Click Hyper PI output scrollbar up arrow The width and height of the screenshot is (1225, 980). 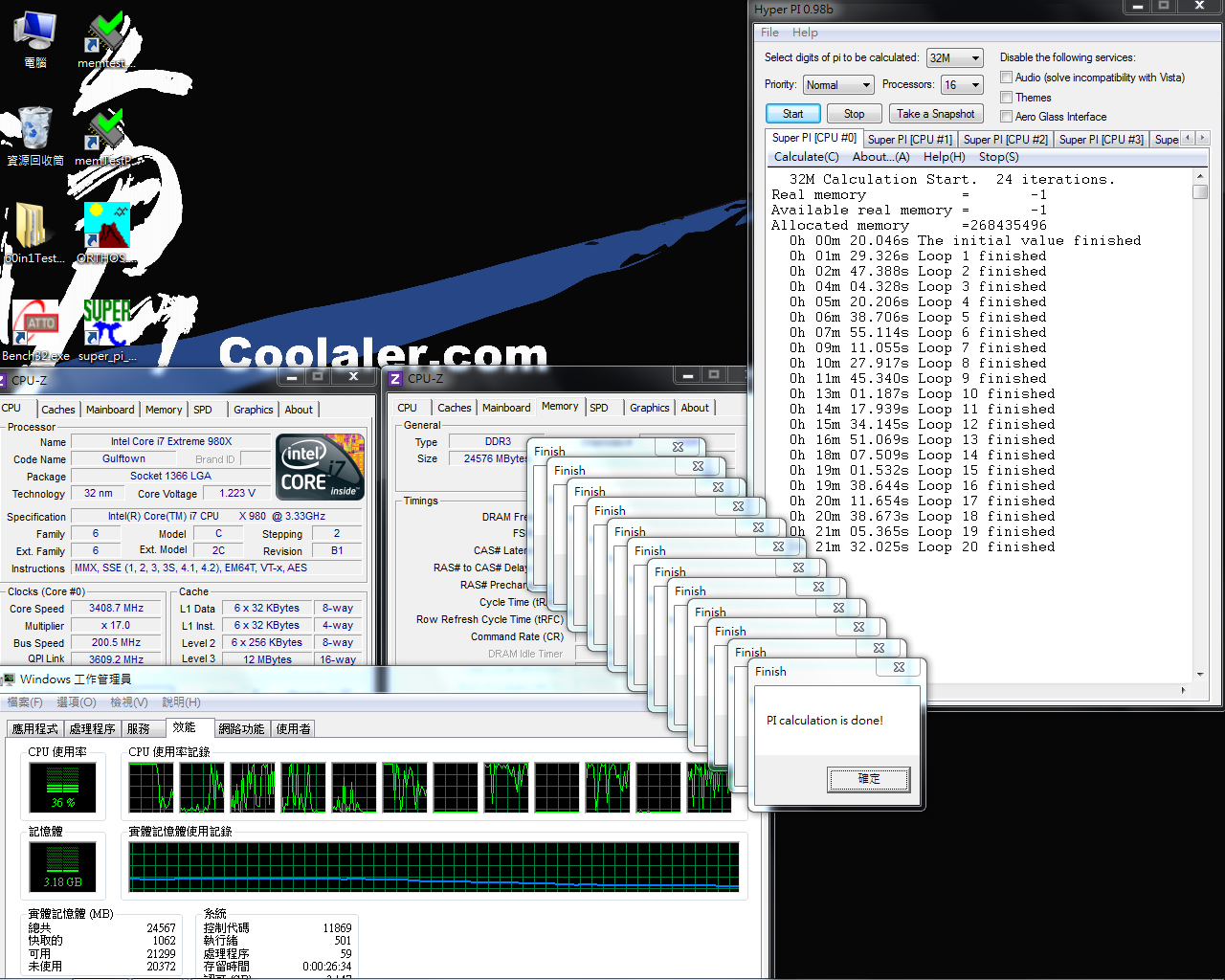click(1200, 177)
